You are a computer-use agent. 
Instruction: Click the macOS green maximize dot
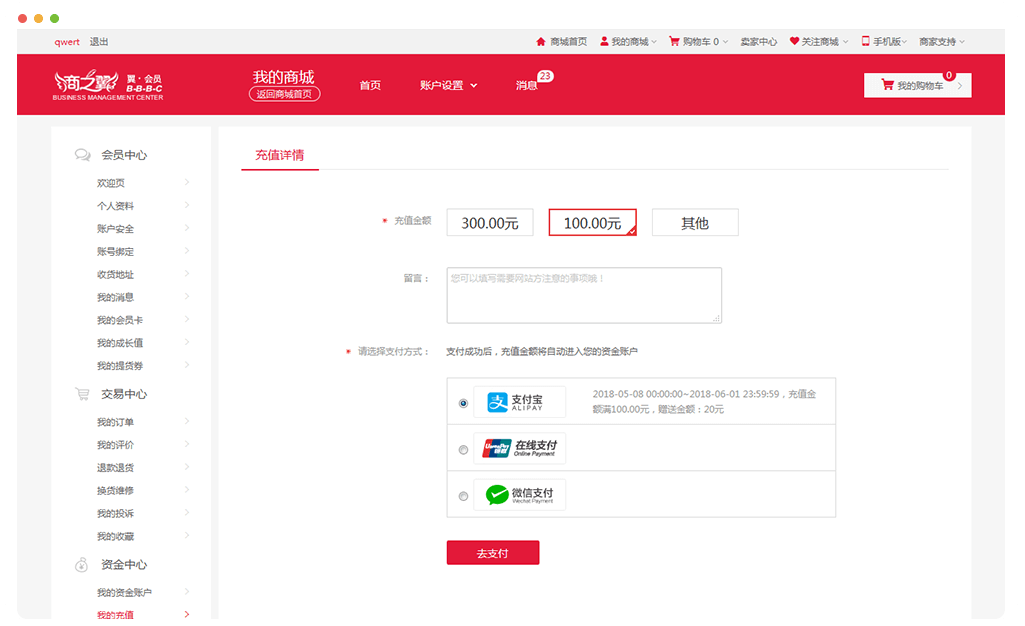54,18
